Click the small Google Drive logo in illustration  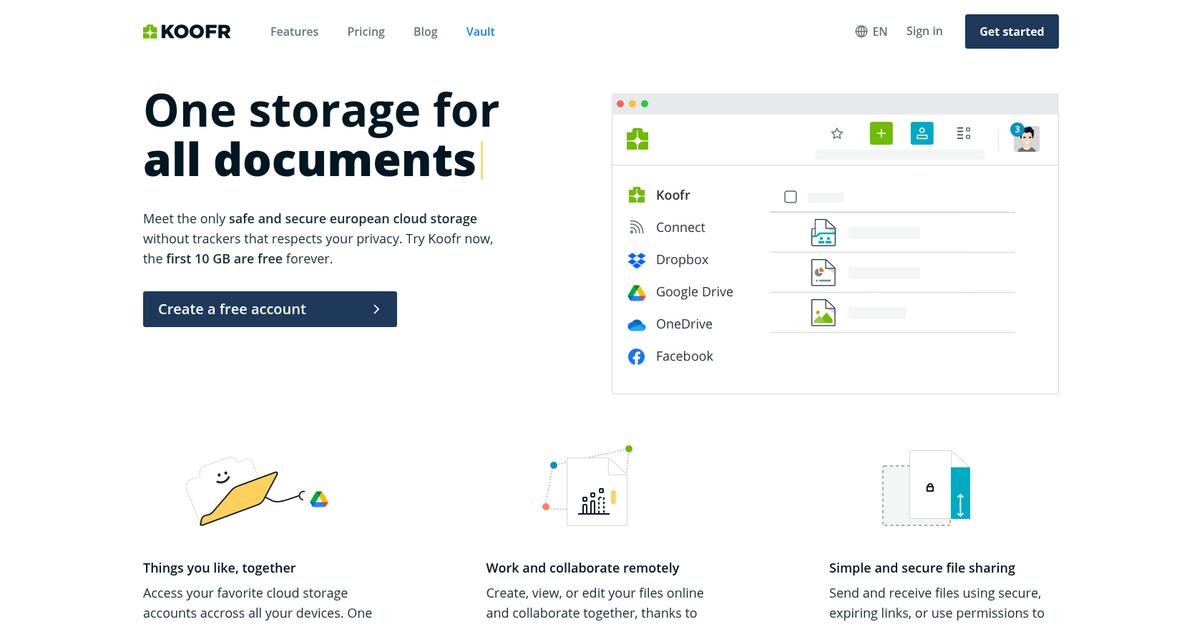(x=319, y=499)
